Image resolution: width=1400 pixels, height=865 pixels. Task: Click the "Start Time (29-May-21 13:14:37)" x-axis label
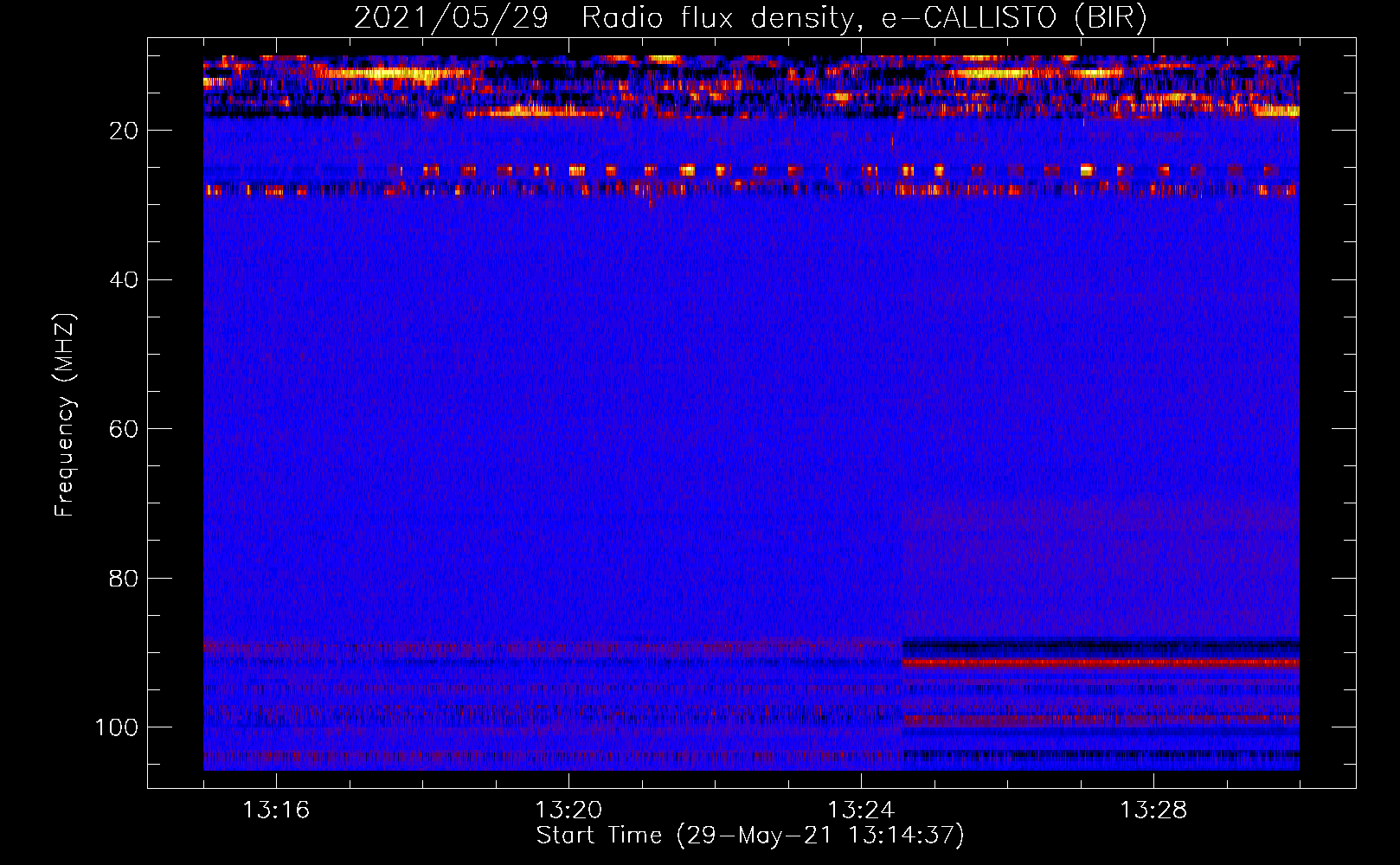(750, 836)
